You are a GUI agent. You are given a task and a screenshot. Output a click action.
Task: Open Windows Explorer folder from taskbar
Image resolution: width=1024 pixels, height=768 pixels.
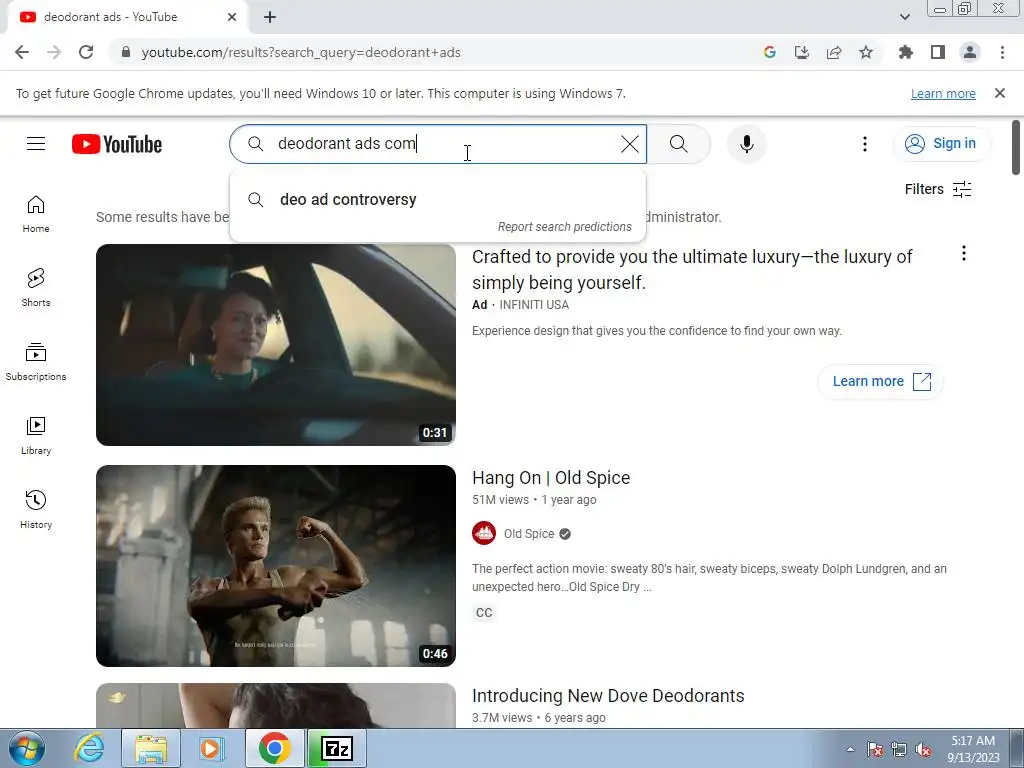[x=151, y=748]
